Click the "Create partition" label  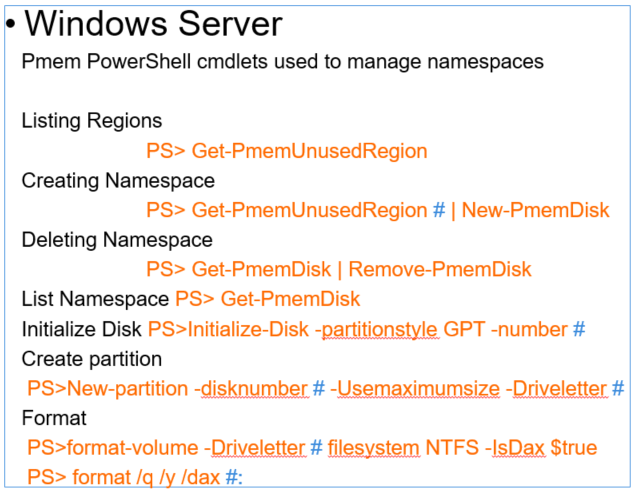pos(92,359)
